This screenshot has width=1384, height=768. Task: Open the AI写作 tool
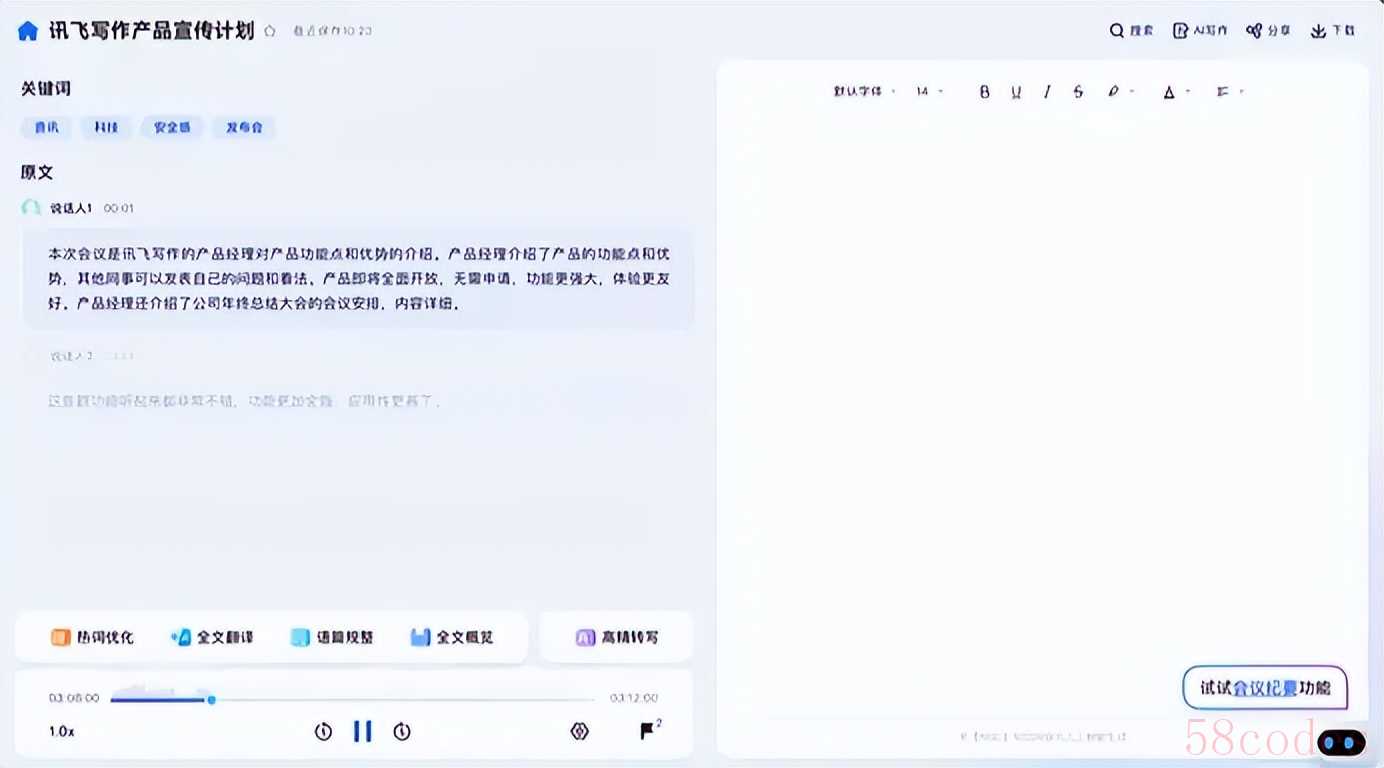[1200, 31]
